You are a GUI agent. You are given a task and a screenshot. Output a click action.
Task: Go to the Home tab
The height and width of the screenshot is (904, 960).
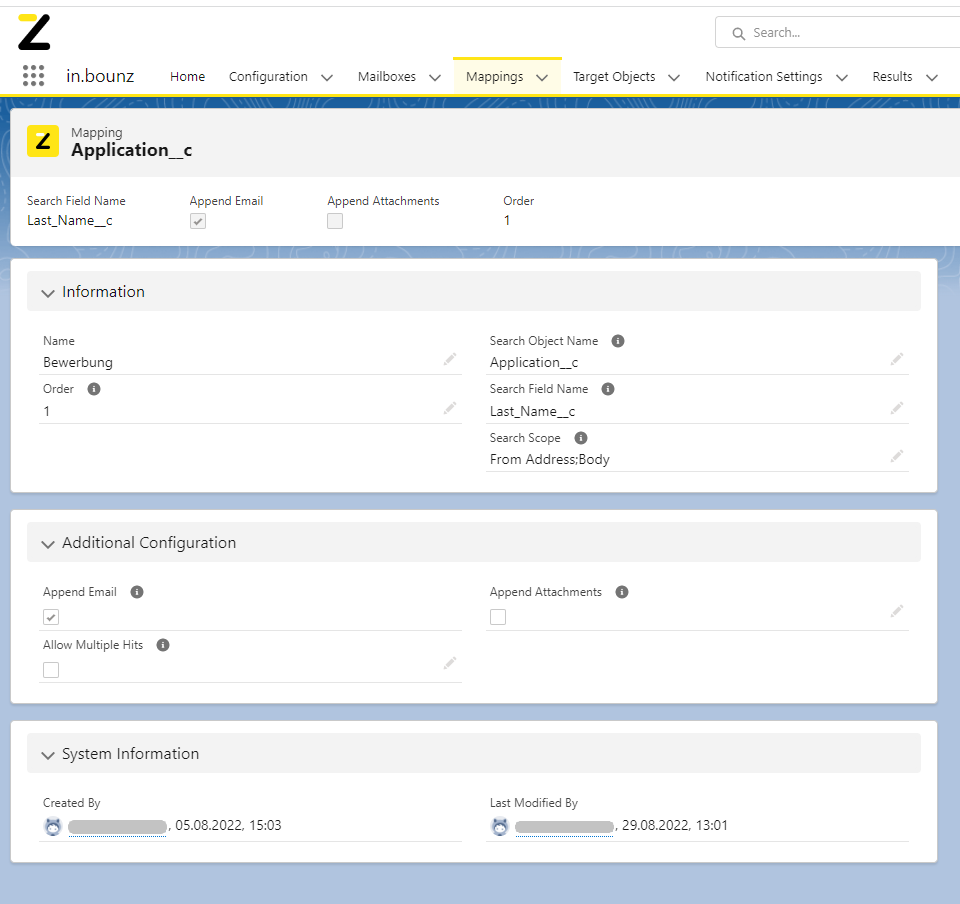tap(187, 77)
